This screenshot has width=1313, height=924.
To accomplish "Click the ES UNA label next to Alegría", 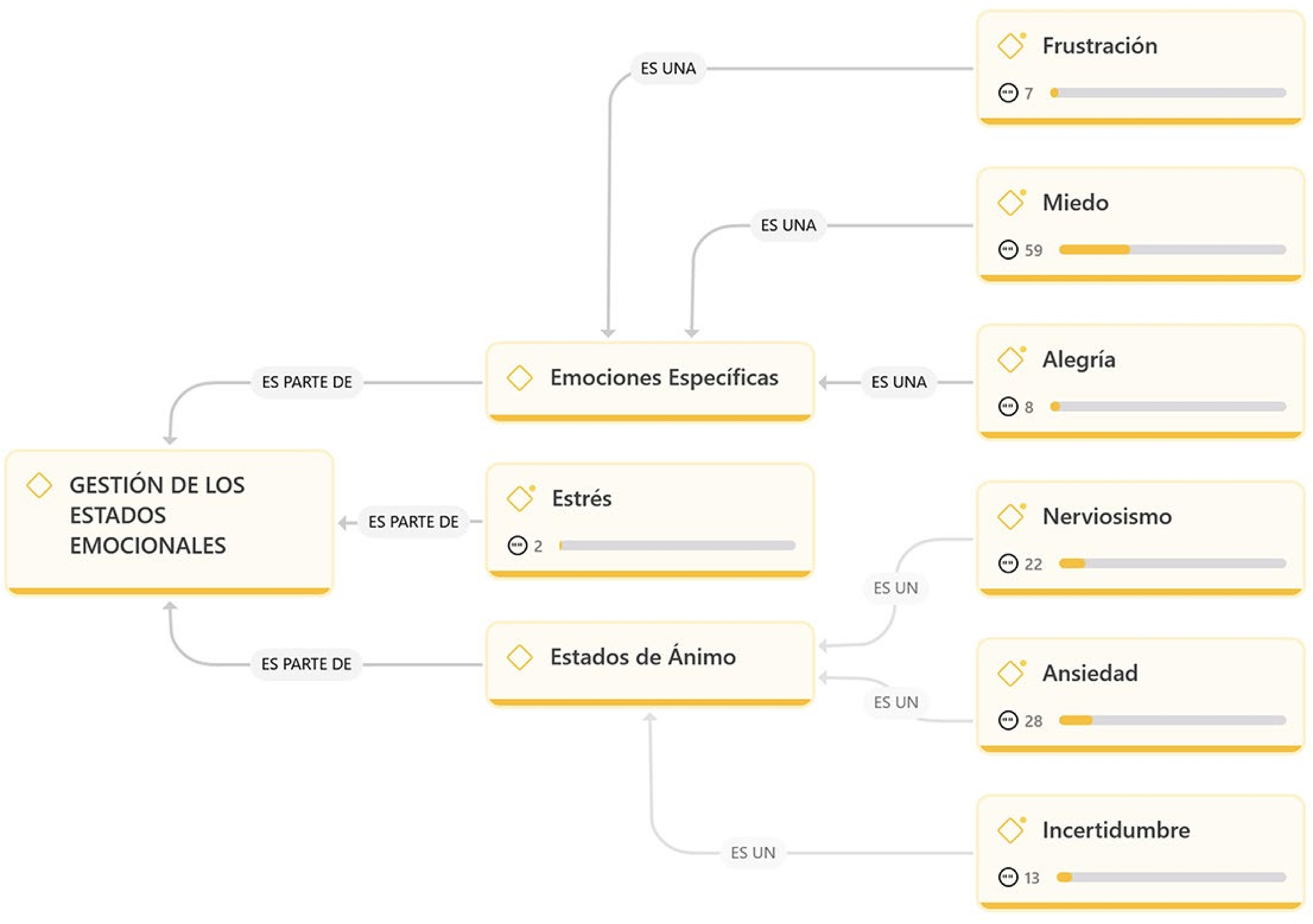I will tap(898, 382).
